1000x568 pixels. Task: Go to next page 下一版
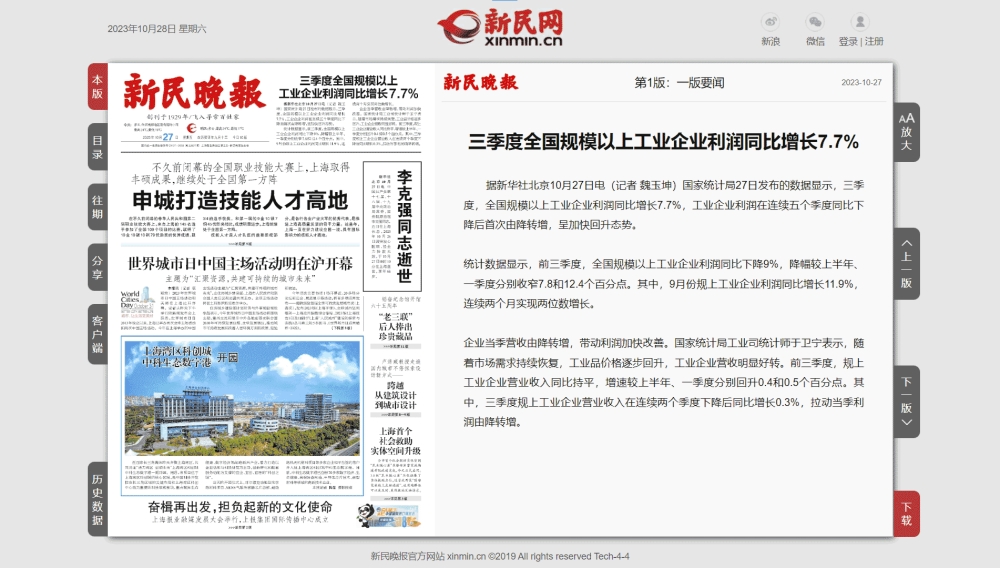(906, 402)
